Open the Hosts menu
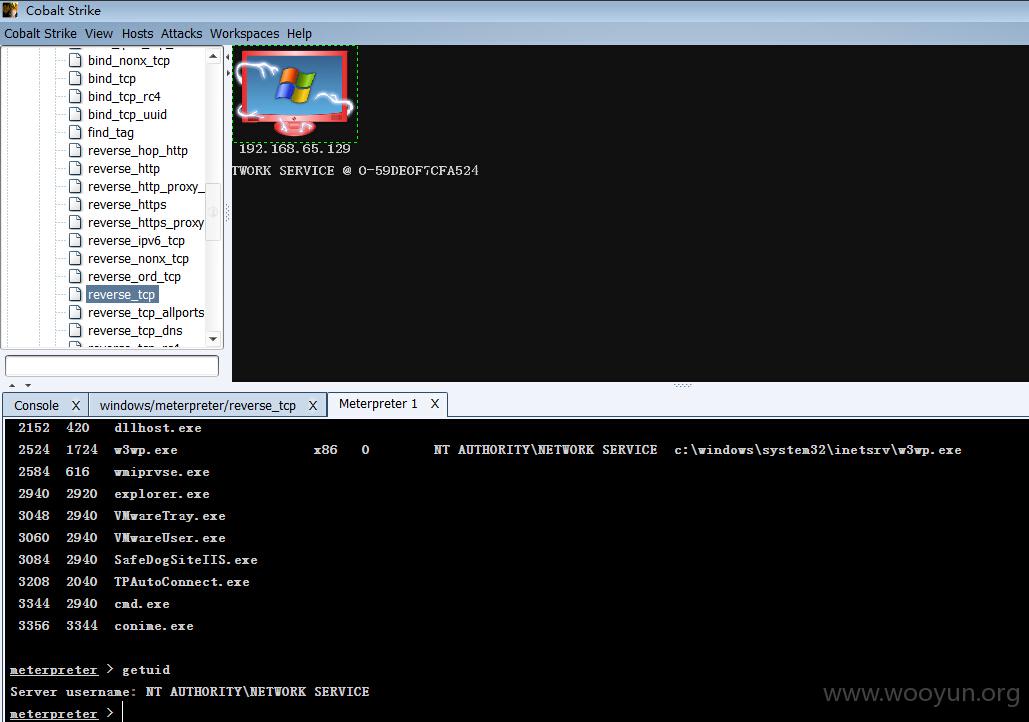 pos(137,33)
